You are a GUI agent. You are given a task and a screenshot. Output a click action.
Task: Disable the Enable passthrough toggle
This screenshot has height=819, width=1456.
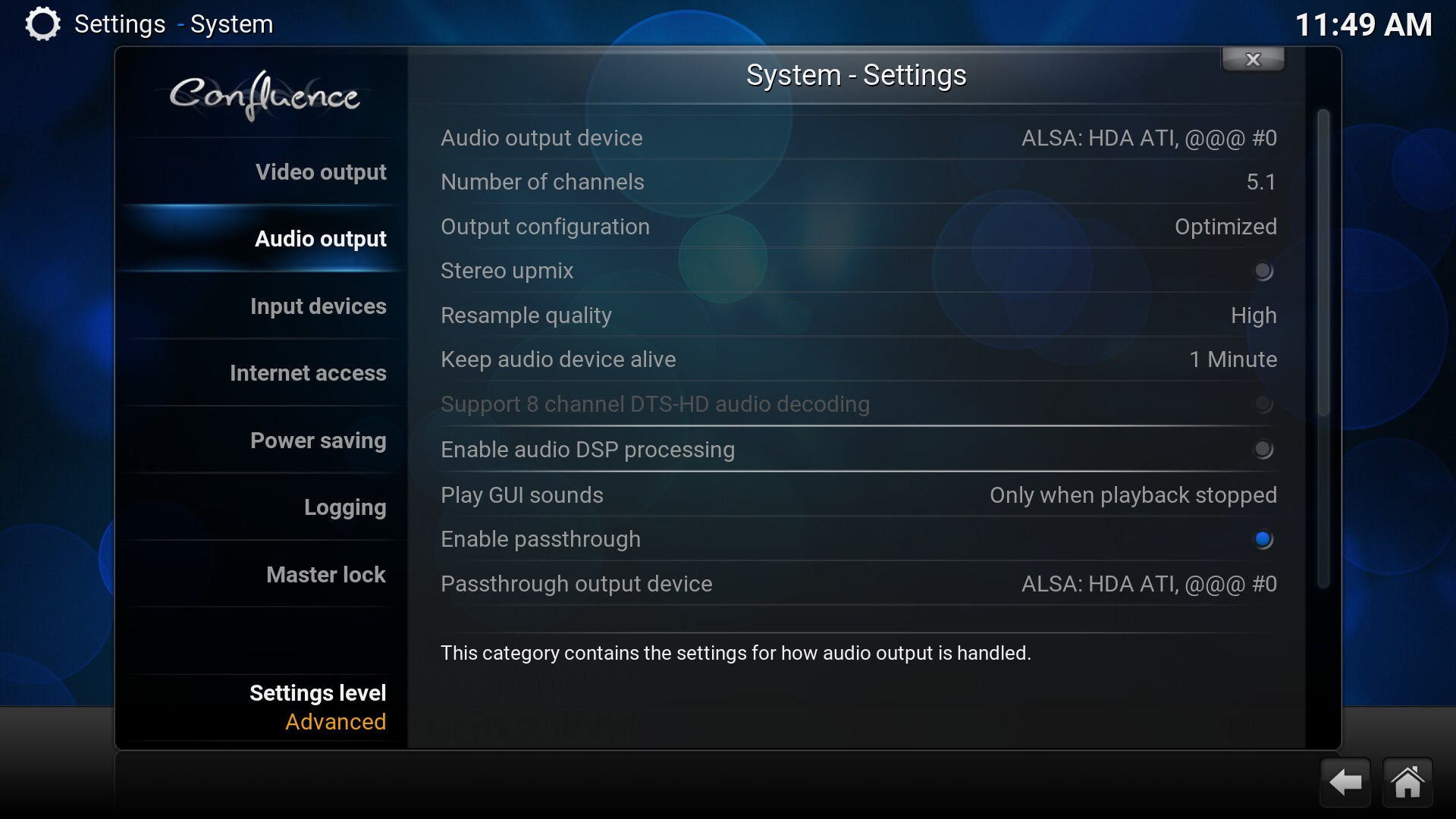pos(1263,539)
